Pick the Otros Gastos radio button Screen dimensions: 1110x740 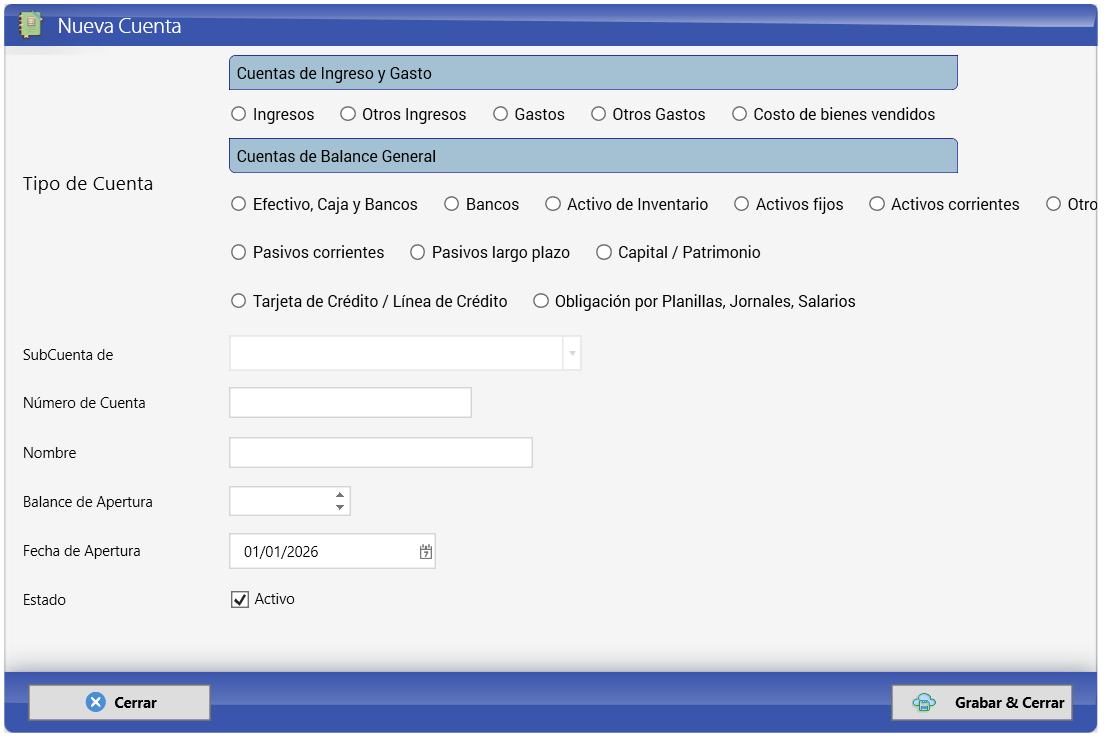tap(598, 114)
